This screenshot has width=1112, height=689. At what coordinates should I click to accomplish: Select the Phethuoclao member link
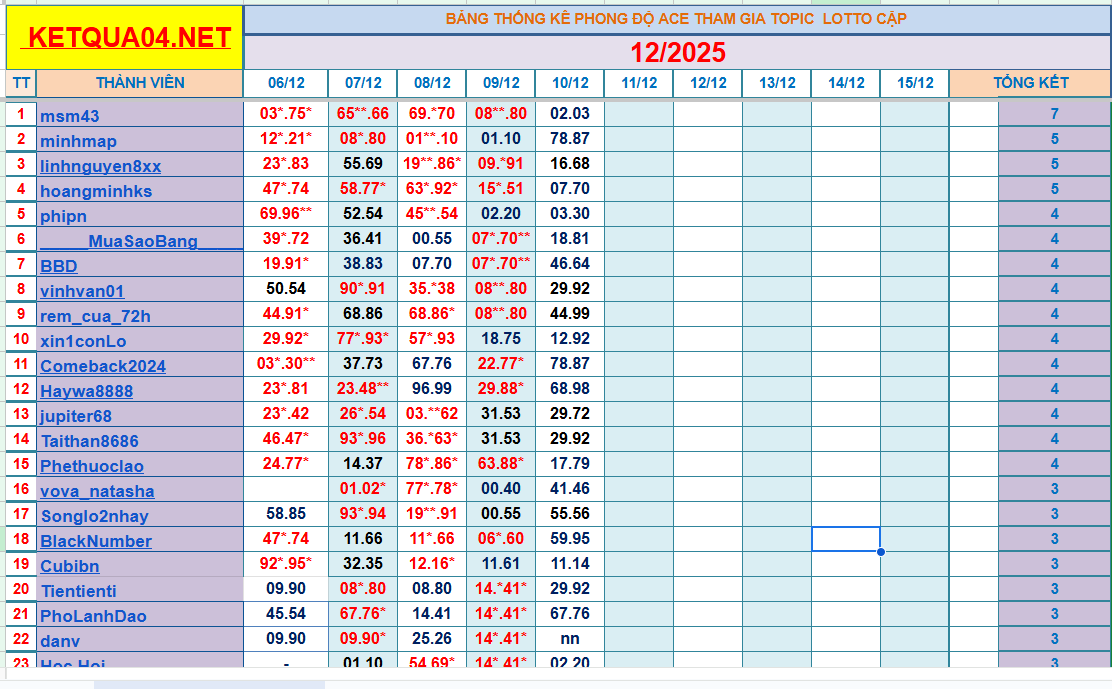(x=92, y=466)
